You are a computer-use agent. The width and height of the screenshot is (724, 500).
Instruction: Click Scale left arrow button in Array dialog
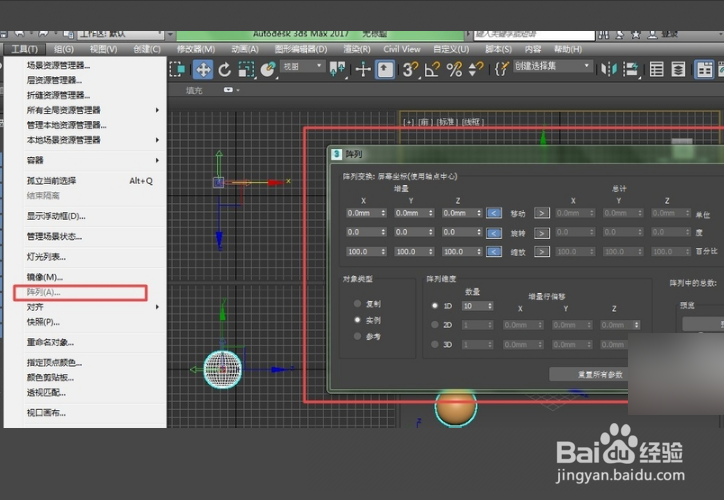coord(494,252)
